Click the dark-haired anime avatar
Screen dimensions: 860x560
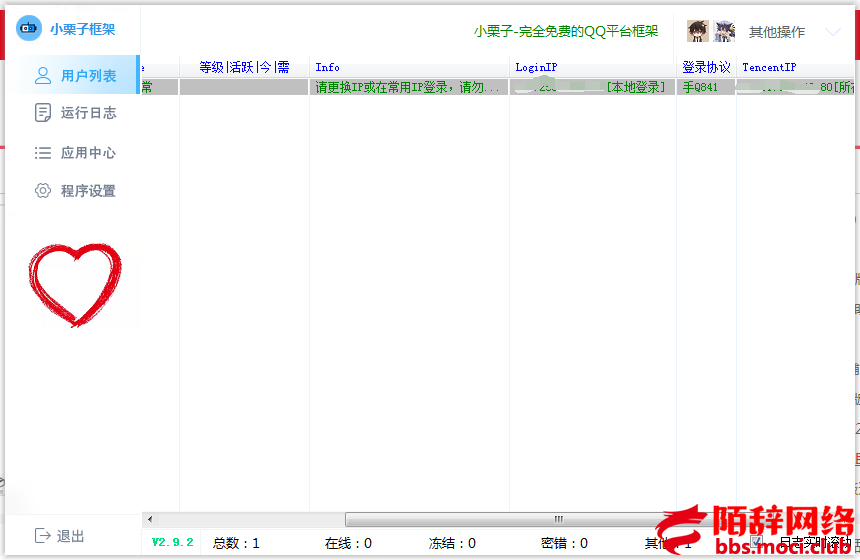pos(698,31)
